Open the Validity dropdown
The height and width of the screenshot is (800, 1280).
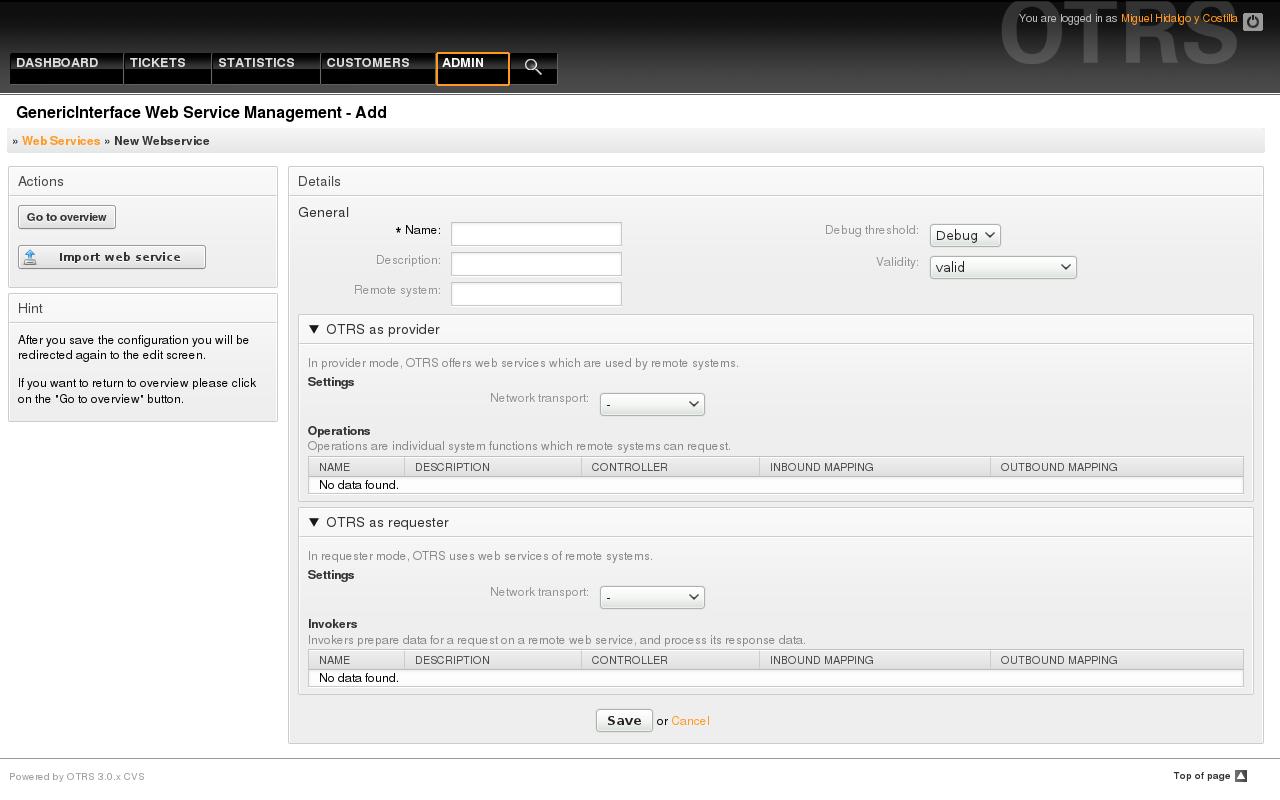[x=1002, y=267]
